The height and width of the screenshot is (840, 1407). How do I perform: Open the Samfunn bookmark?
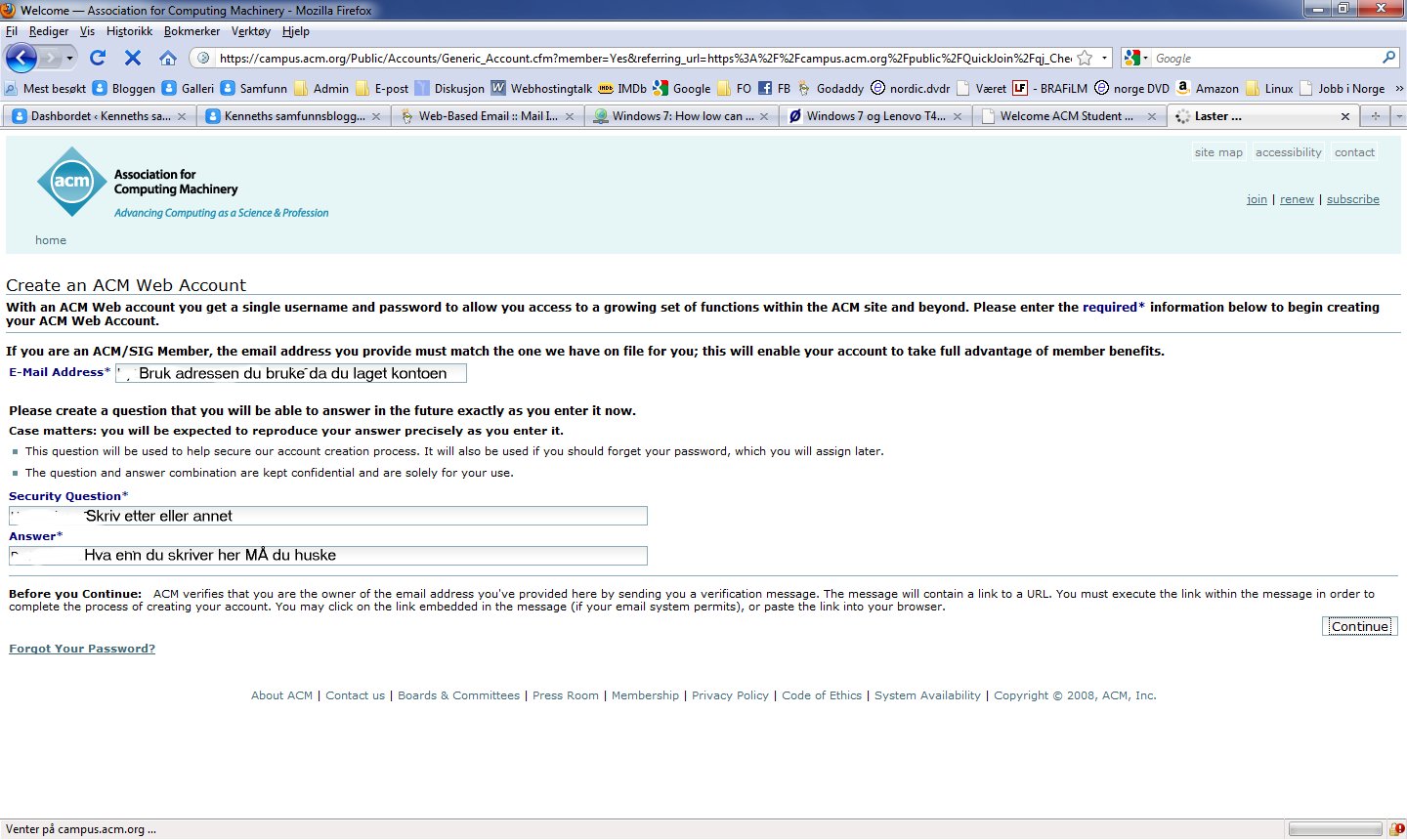click(254, 88)
